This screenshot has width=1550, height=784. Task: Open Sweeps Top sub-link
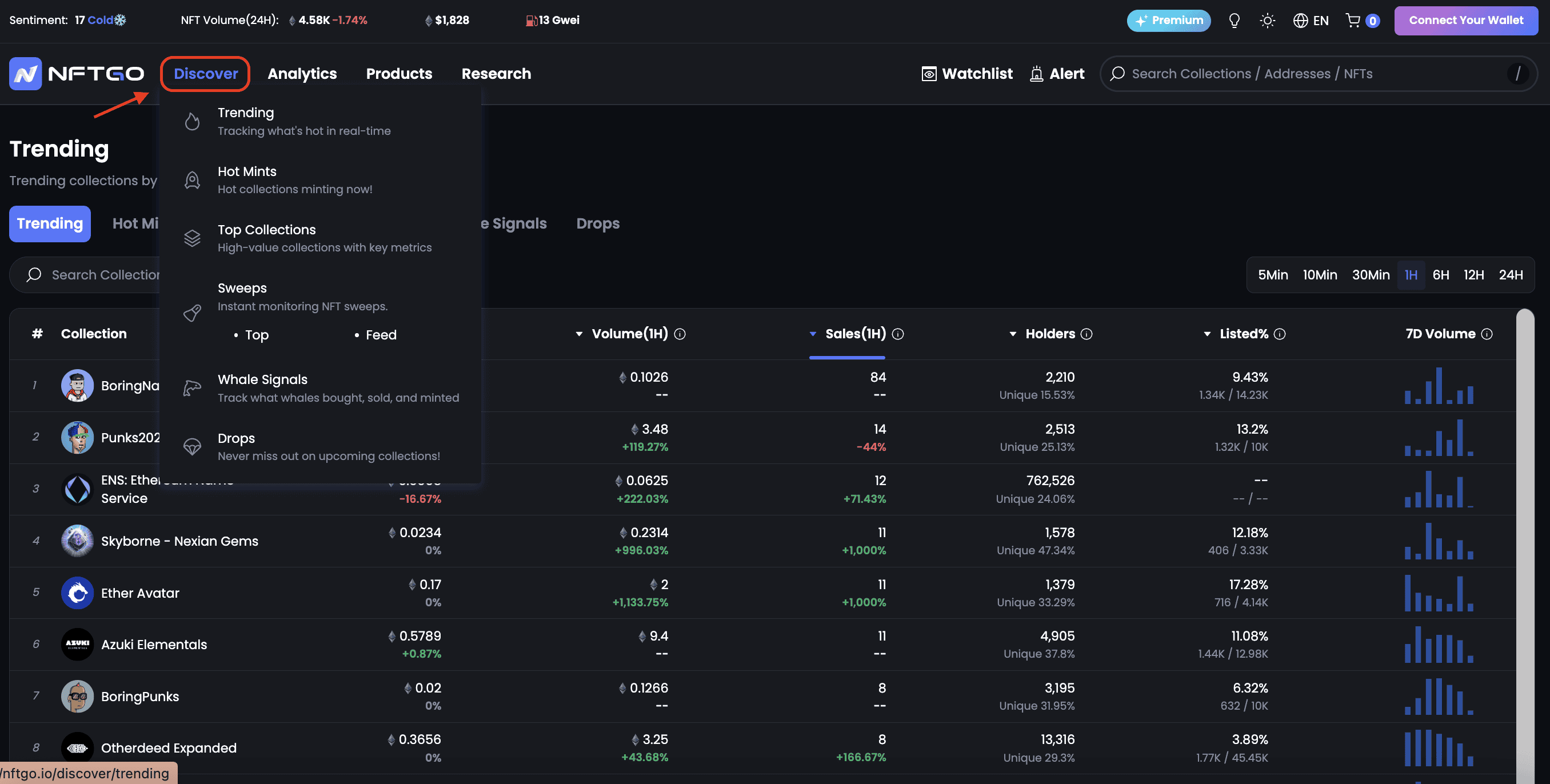pos(256,335)
